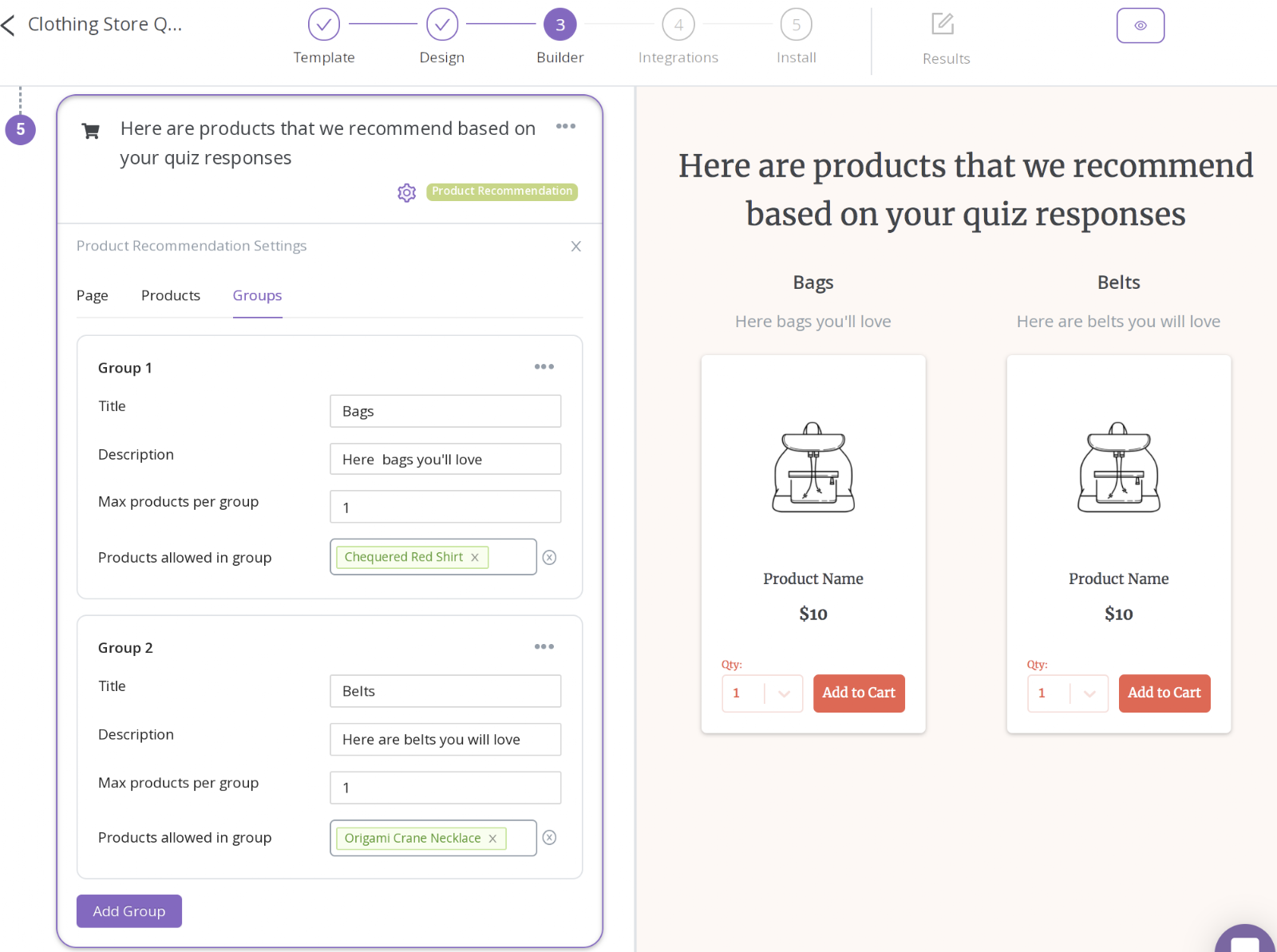The height and width of the screenshot is (952, 1277).
Task: Click Add to Cart under Bags
Action: 859,693
